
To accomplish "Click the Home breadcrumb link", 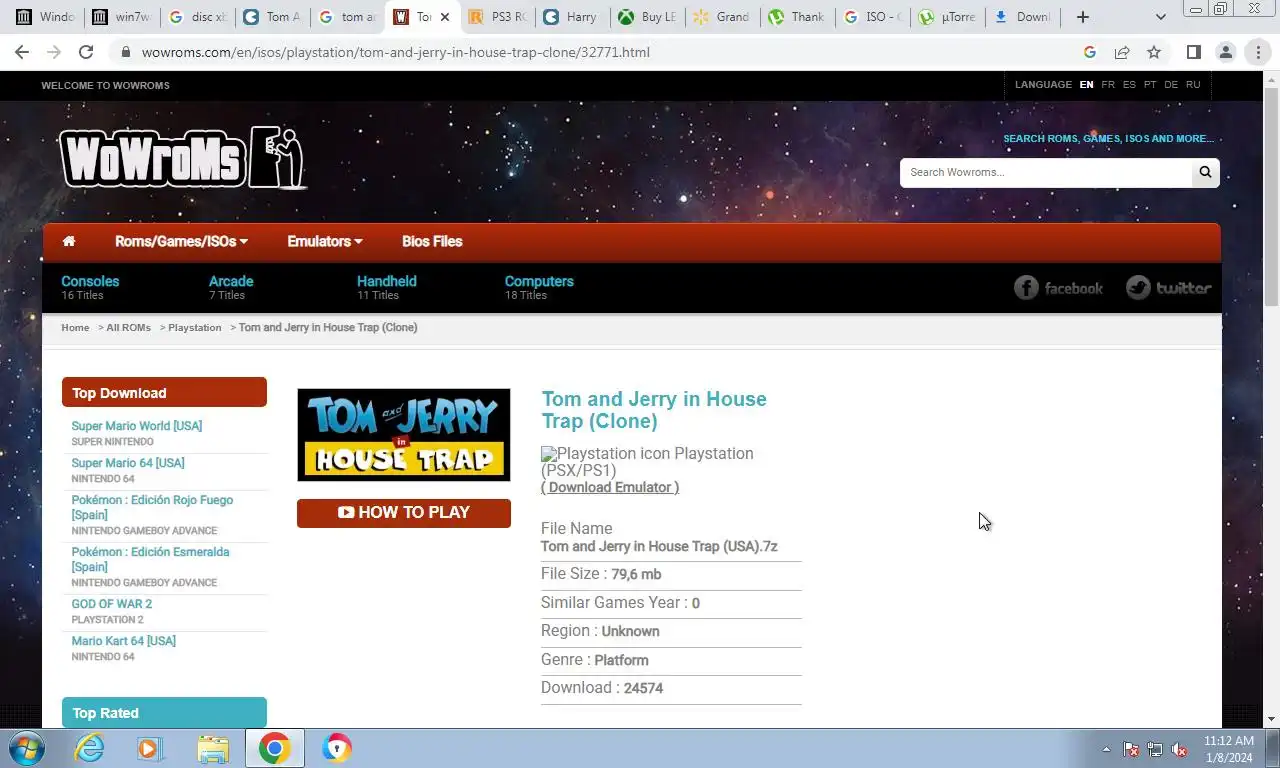I will [75, 327].
